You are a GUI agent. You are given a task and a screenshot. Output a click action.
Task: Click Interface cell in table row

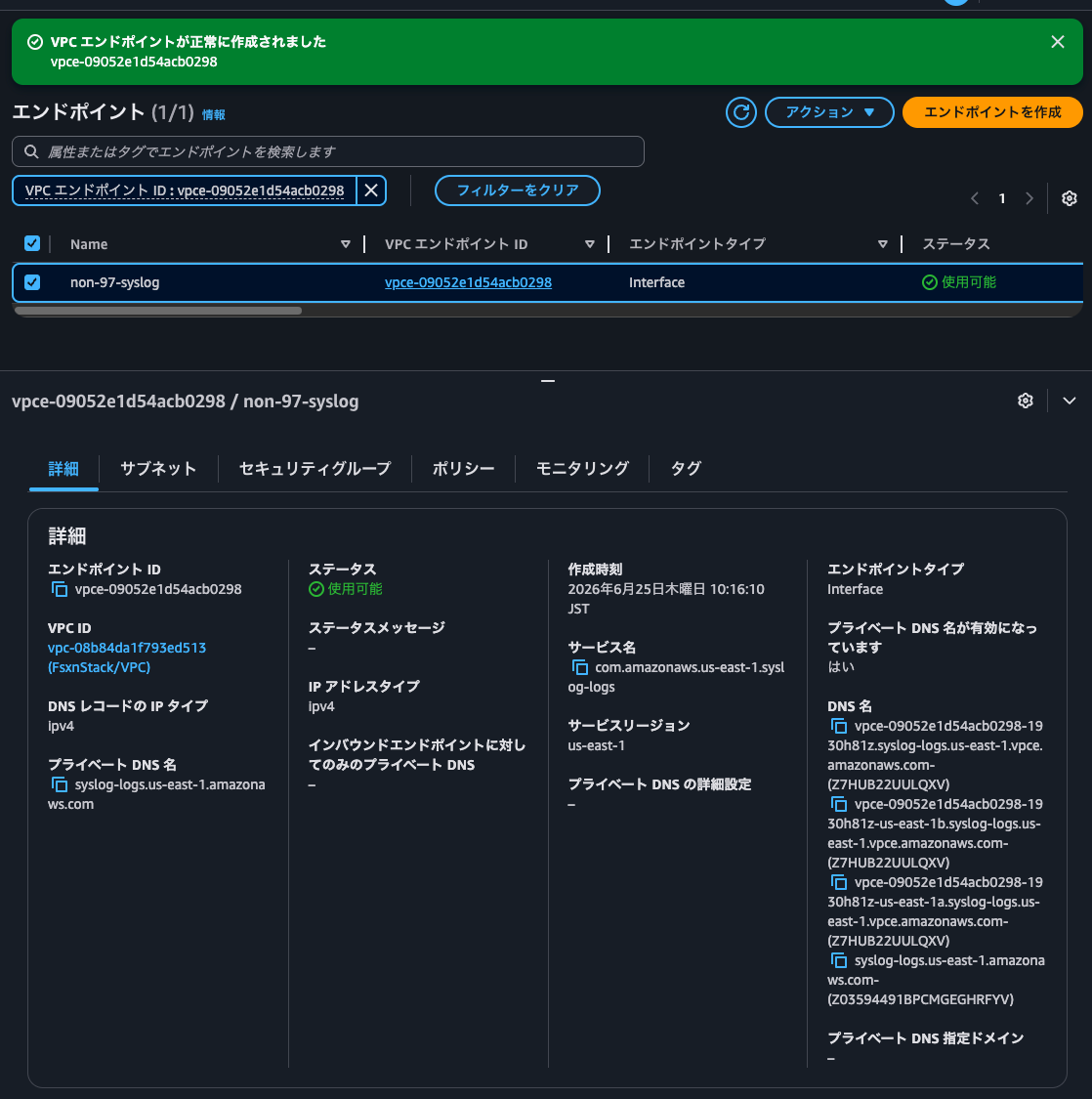click(656, 282)
